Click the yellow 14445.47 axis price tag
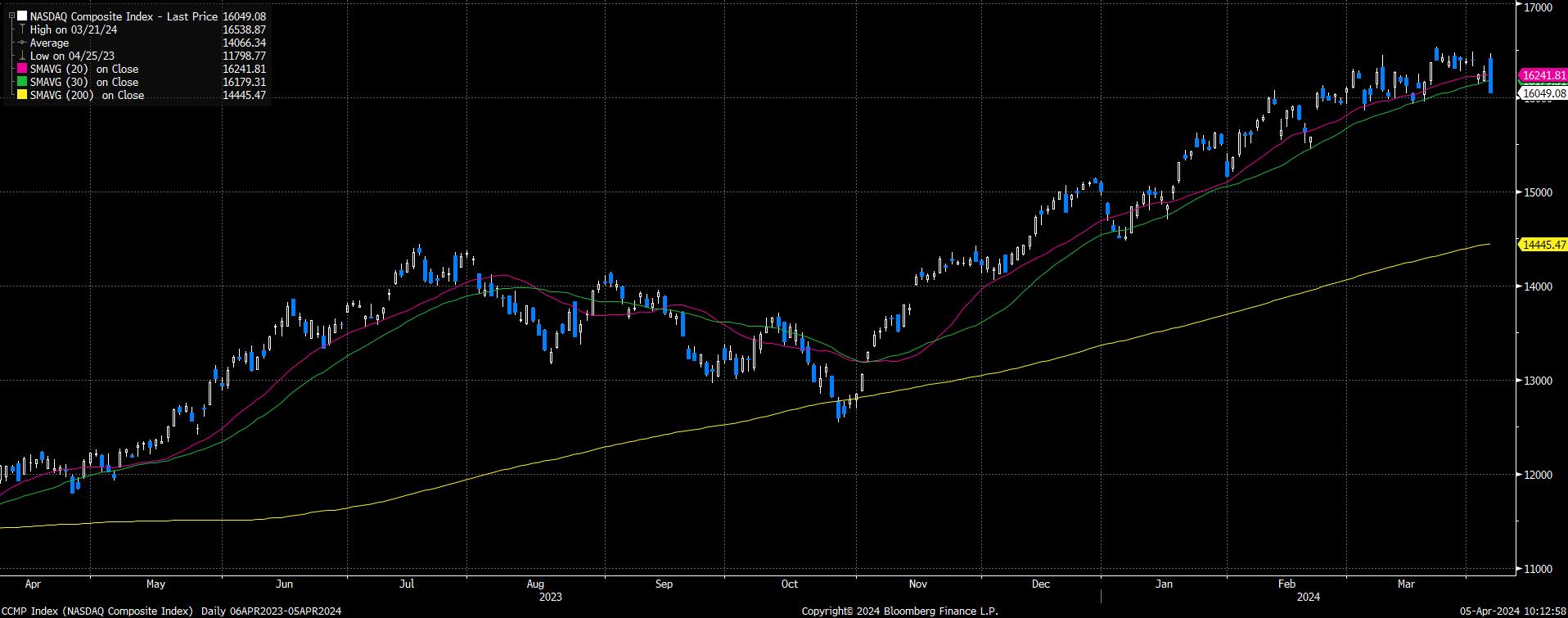Screen dimensions: 1568x618 pos(1543,244)
